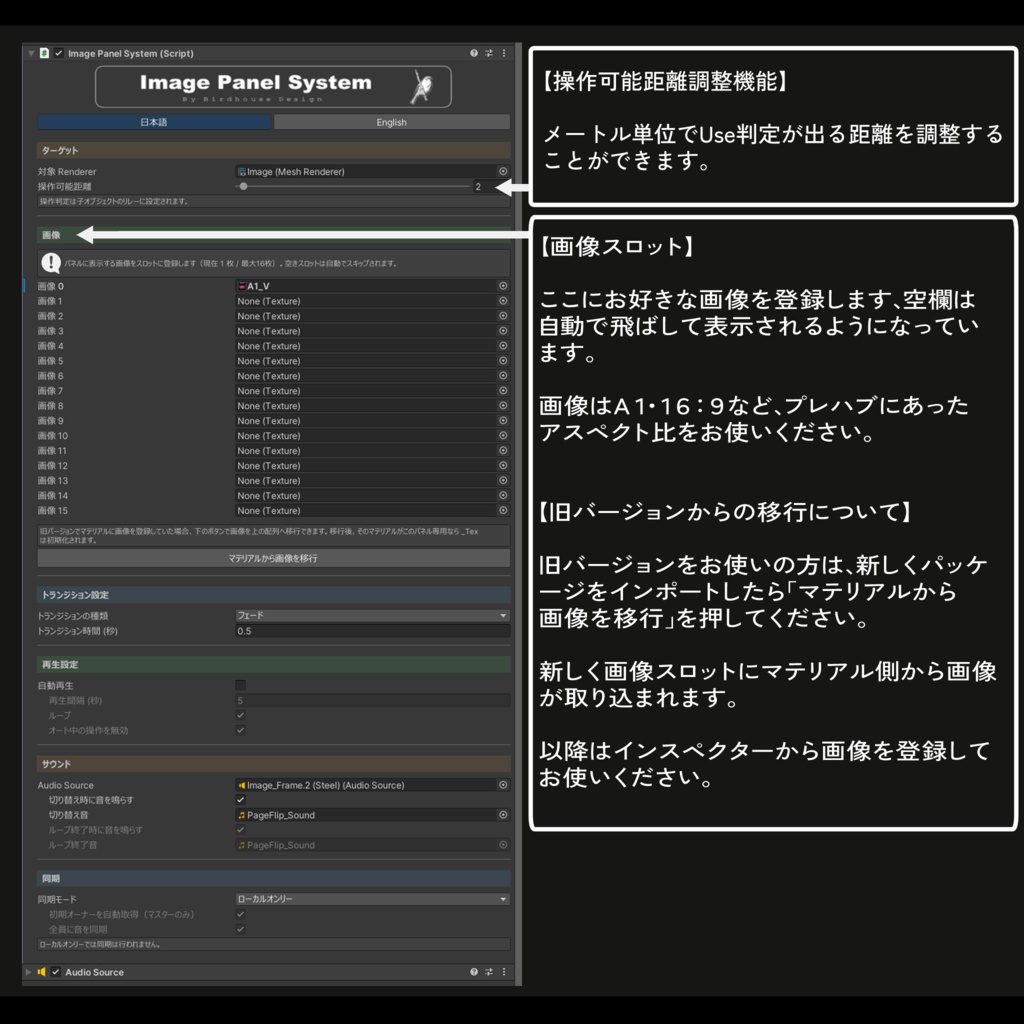This screenshot has height=1024, width=1024.
Task: Collapse the Image Panel System component foldout
Action: coord(31,53)
